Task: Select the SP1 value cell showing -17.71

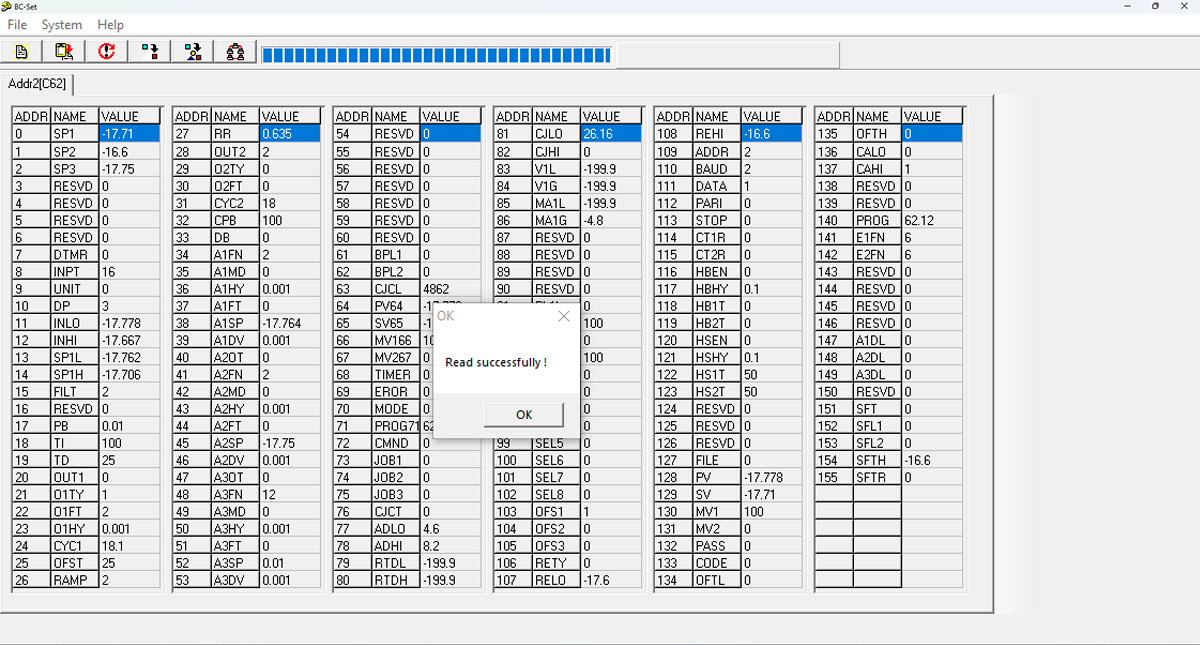Action: coord(129,134)
